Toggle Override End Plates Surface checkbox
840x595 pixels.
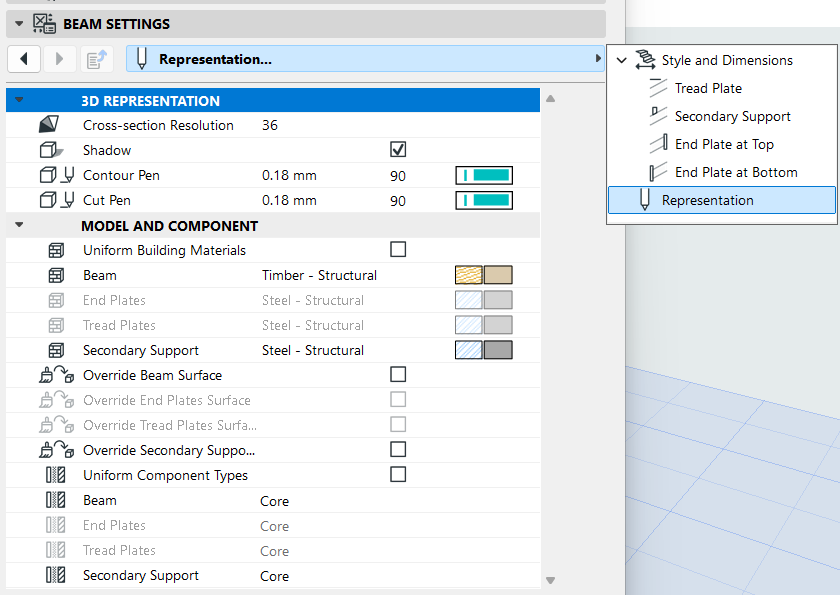(x=398, y=400)
